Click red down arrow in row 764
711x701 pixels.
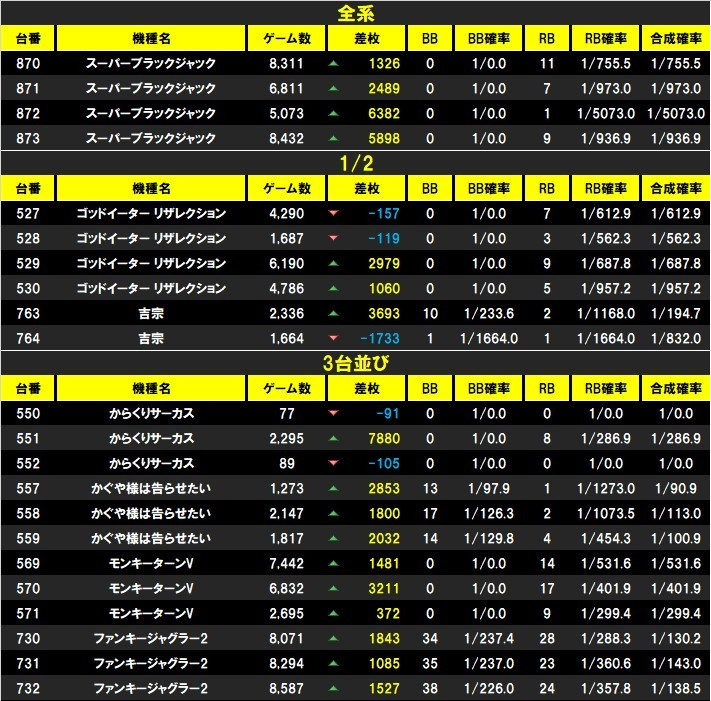(333, 338)
